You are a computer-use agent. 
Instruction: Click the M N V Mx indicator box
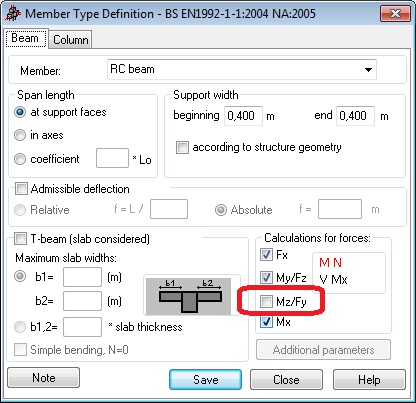(349, 273)
